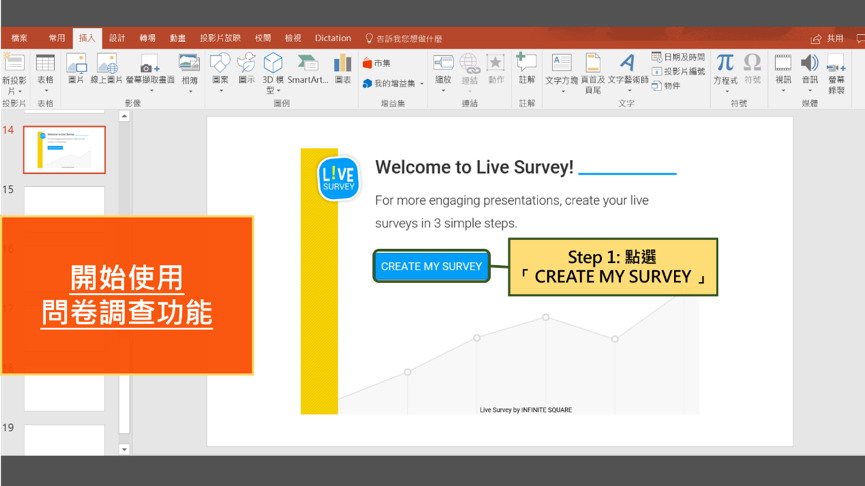
Task: Select slide 19 thumbnail
Action: click(x=65, y=440)
